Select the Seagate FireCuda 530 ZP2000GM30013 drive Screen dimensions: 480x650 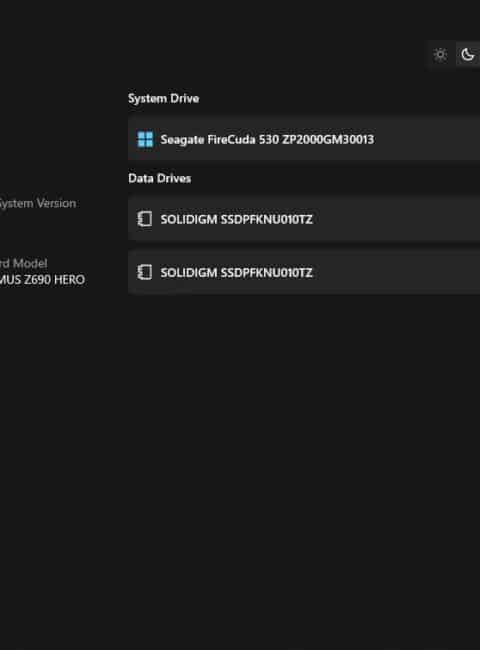(x=304, y=139)
